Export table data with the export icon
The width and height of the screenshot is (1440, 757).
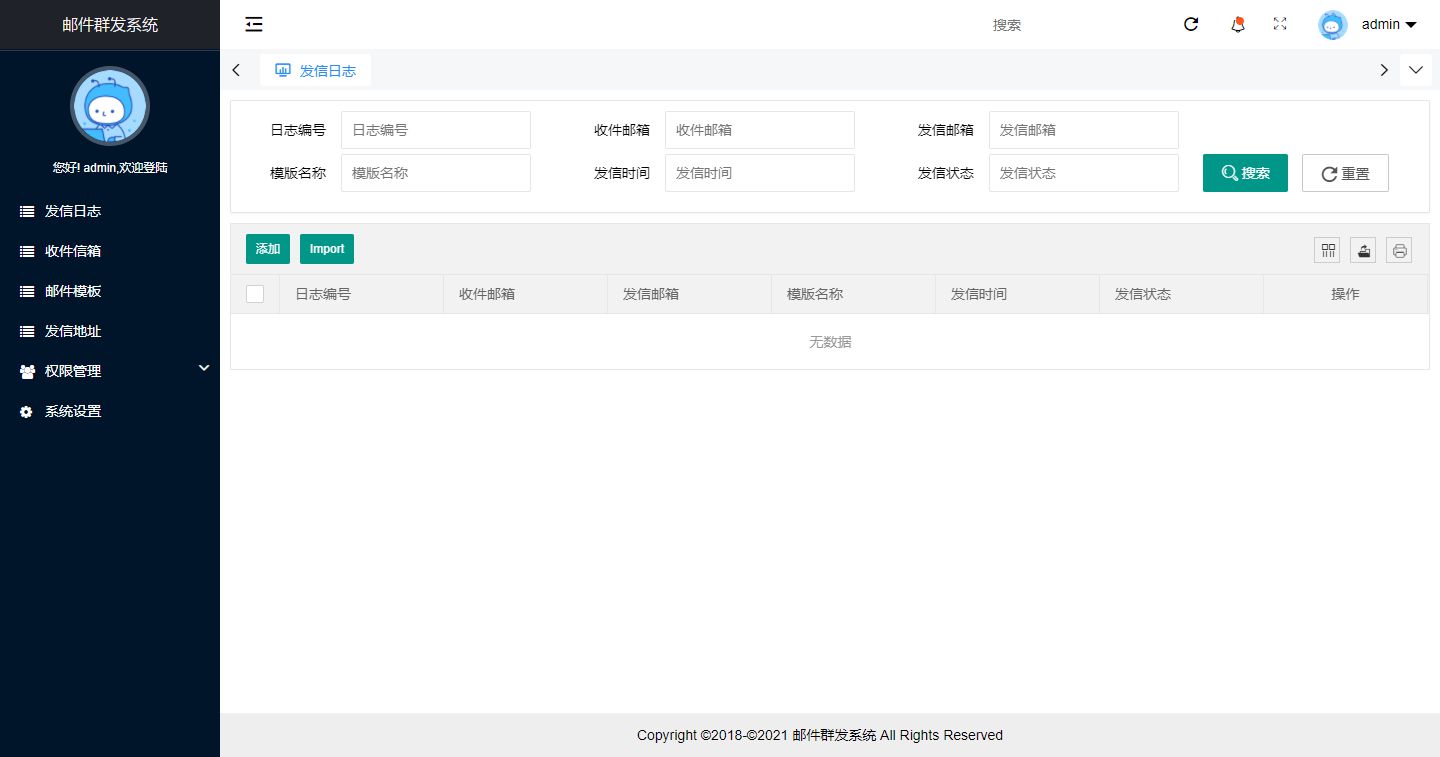[x=1363, y=249]
